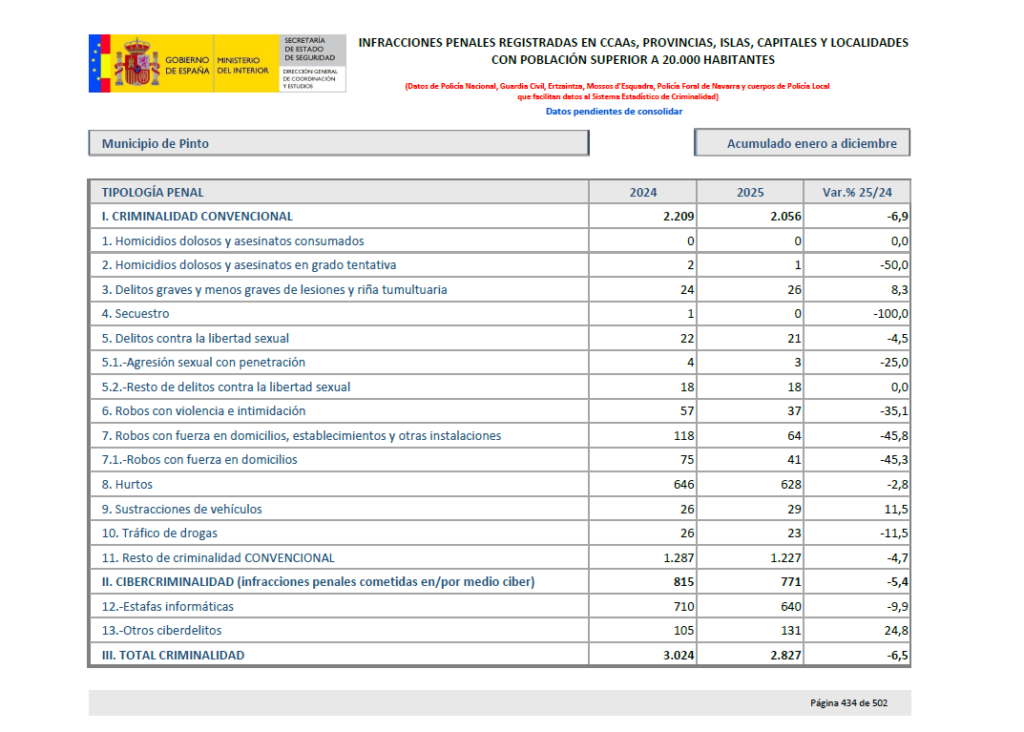Screen dimensions: 1024x732
Task: Click the 13.-Otros ciberdelitos row label
Action: tap(162, 631)
